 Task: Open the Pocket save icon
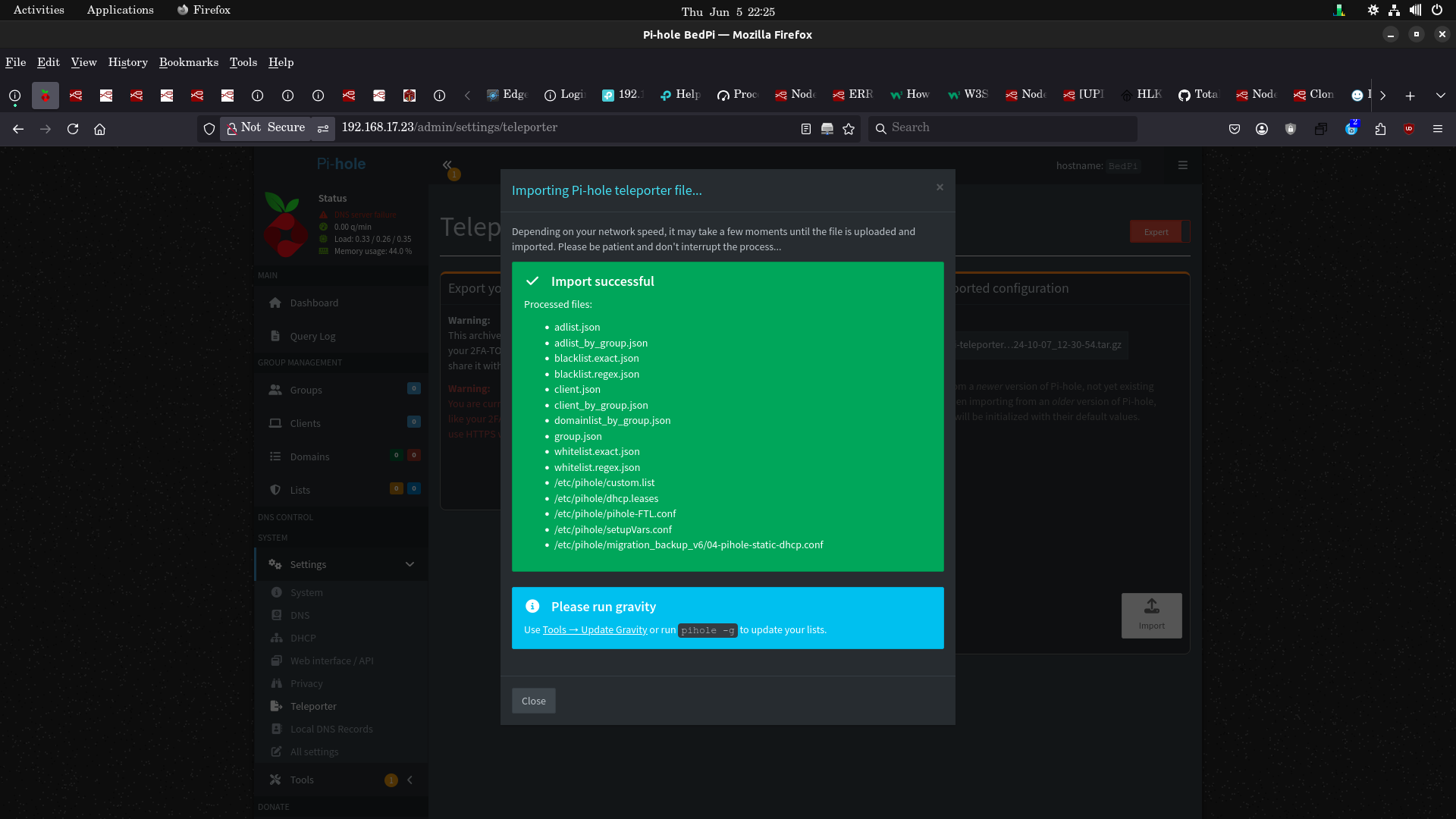pos(1235,129)
